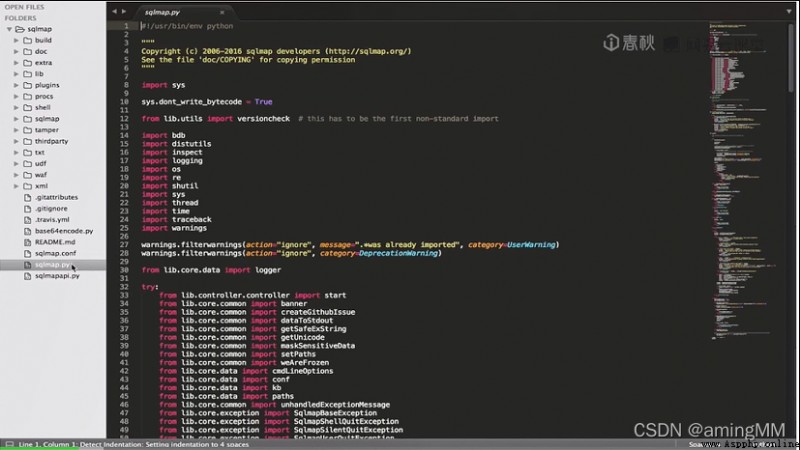Expand the shell folder arrow
The height and width of the screenshot is (450, 800).
(16, 108)
